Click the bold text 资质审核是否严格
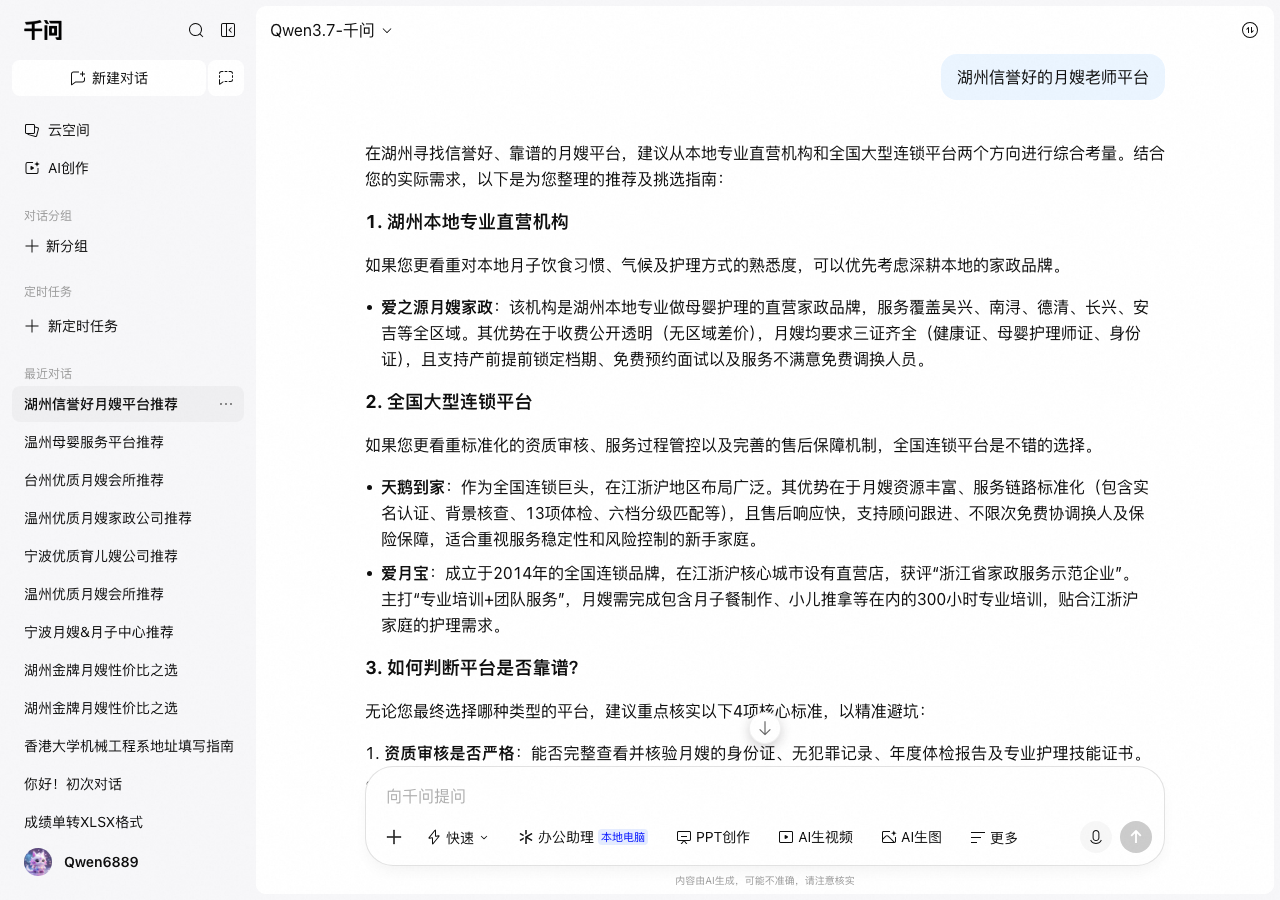The image size is (1280, 900). tap(449, 753)
